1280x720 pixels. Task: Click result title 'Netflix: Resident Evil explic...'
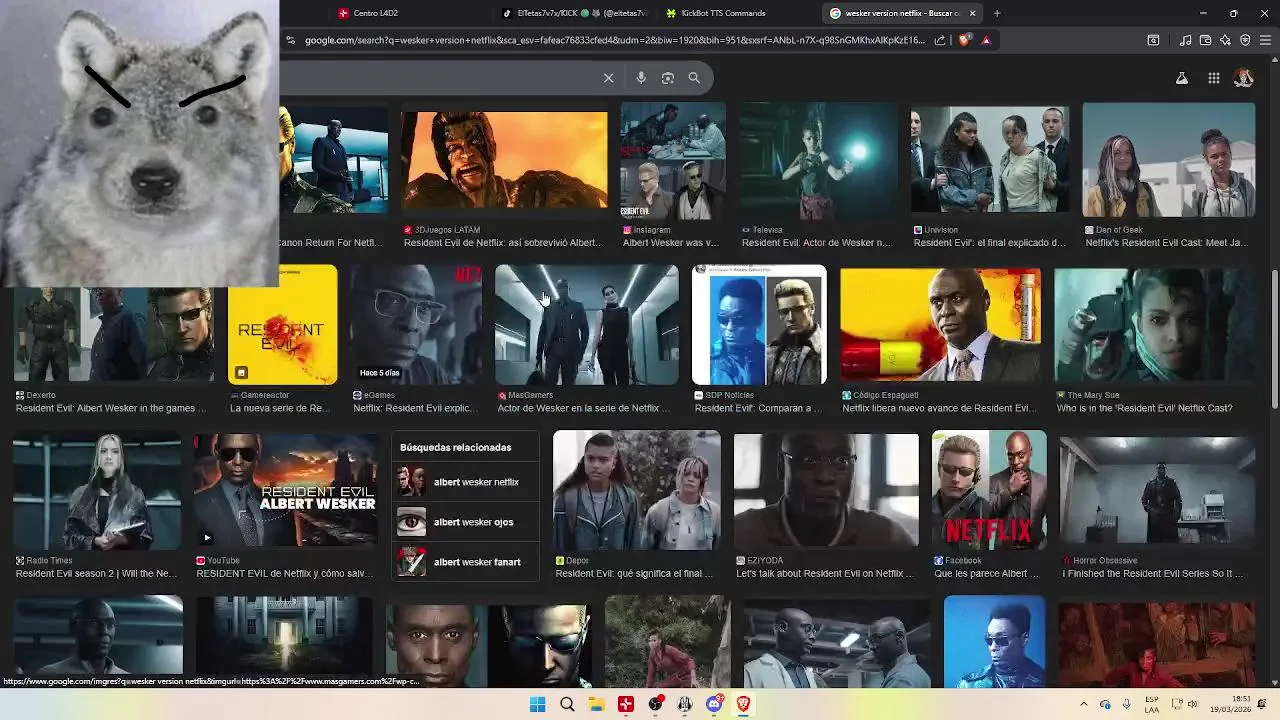pyautogui.click(x=416, y=408)
